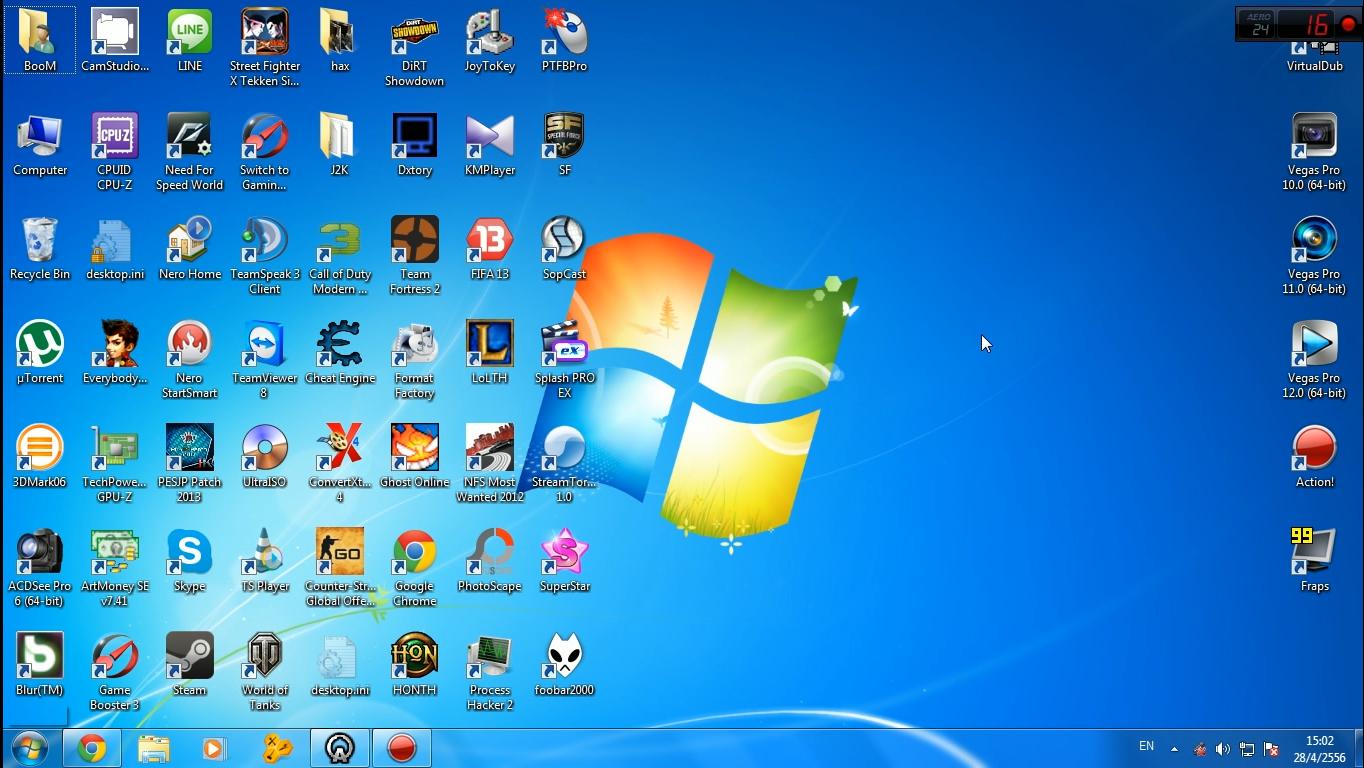
Task: Open the TeamViewer 8 shortcut
Action: pyautogui.click(x=265, y=359)
